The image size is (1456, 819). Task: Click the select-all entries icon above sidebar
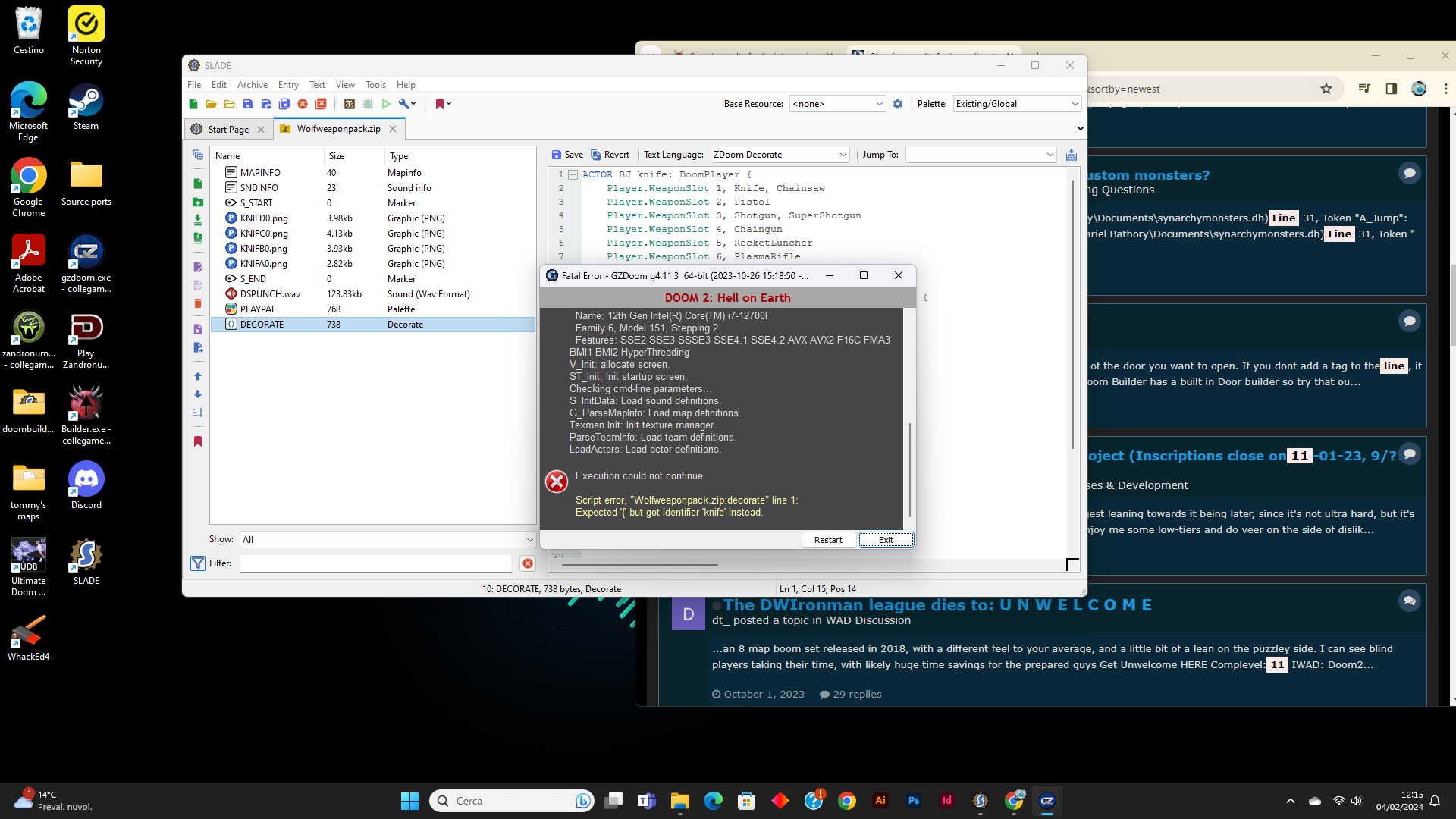tap(198, 155)
